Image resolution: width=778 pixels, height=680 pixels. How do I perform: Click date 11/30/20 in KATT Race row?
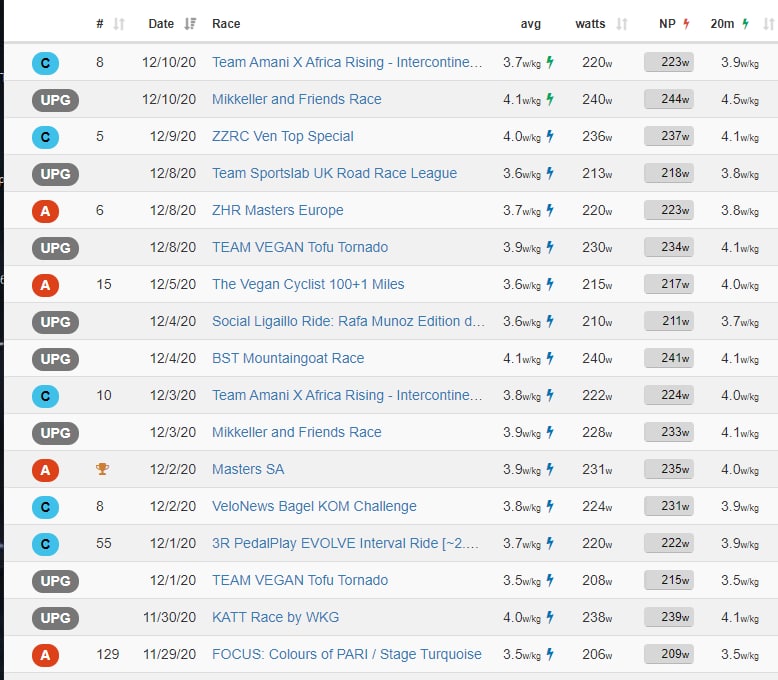tap(169, 617)
